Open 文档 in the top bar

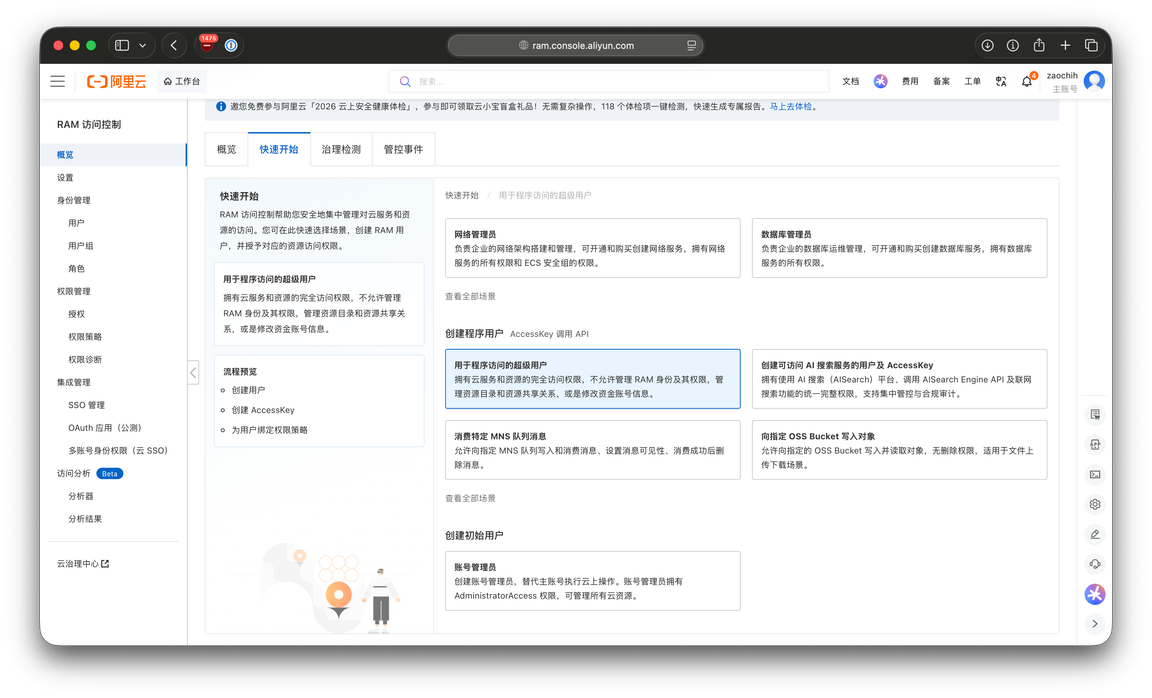(850, 82)
